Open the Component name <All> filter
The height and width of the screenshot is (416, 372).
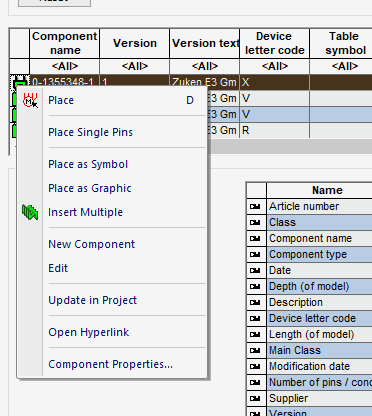tap(65, 66)
